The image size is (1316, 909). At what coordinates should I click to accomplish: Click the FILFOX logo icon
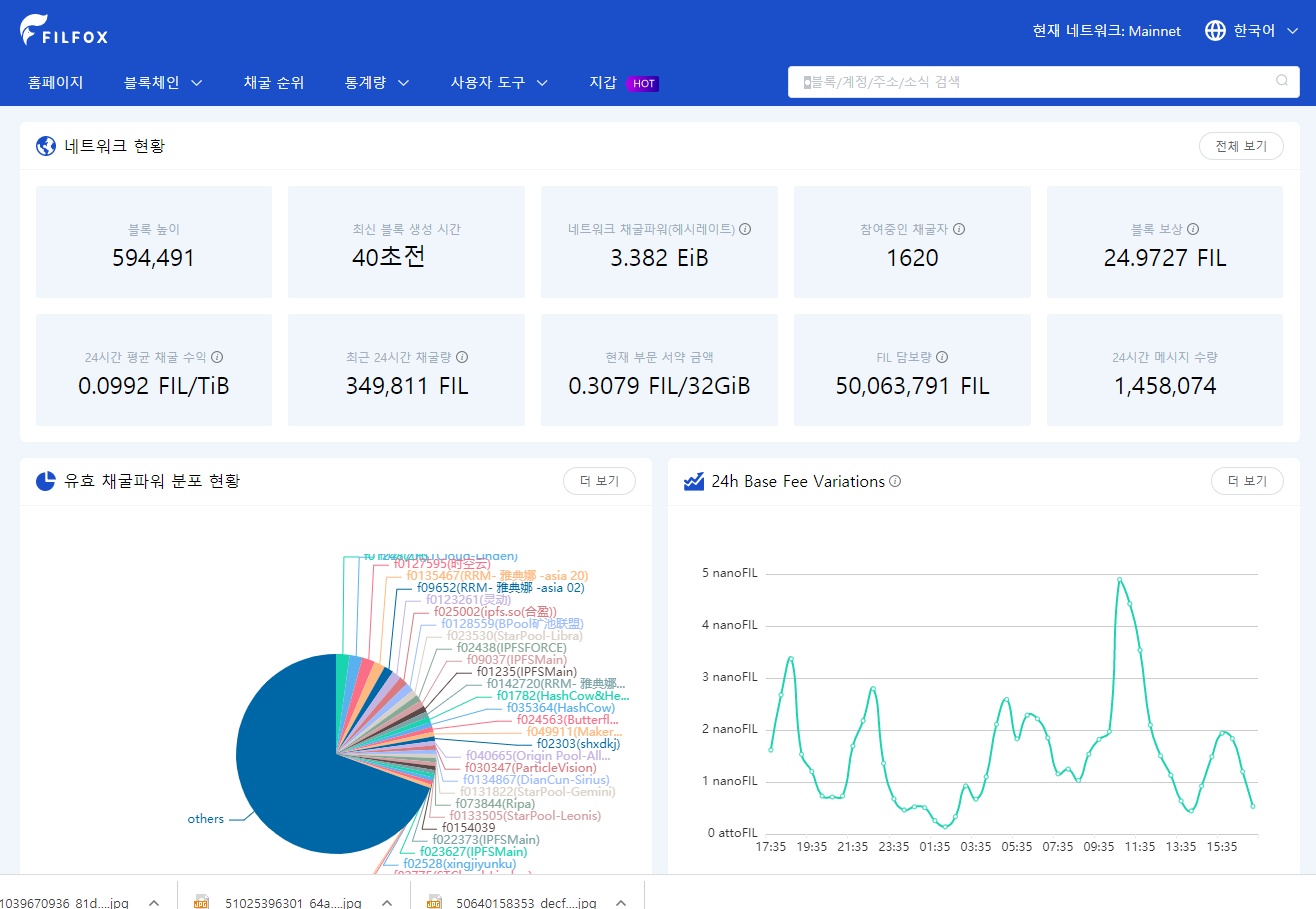[x=33, y=29]
